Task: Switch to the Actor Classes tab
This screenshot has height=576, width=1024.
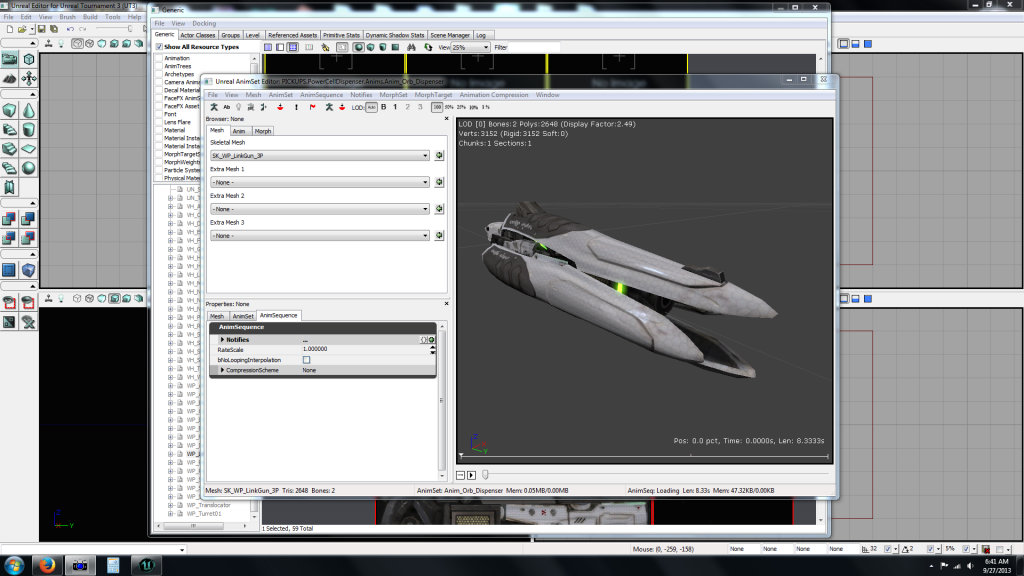Action: (x=197, y=35)
